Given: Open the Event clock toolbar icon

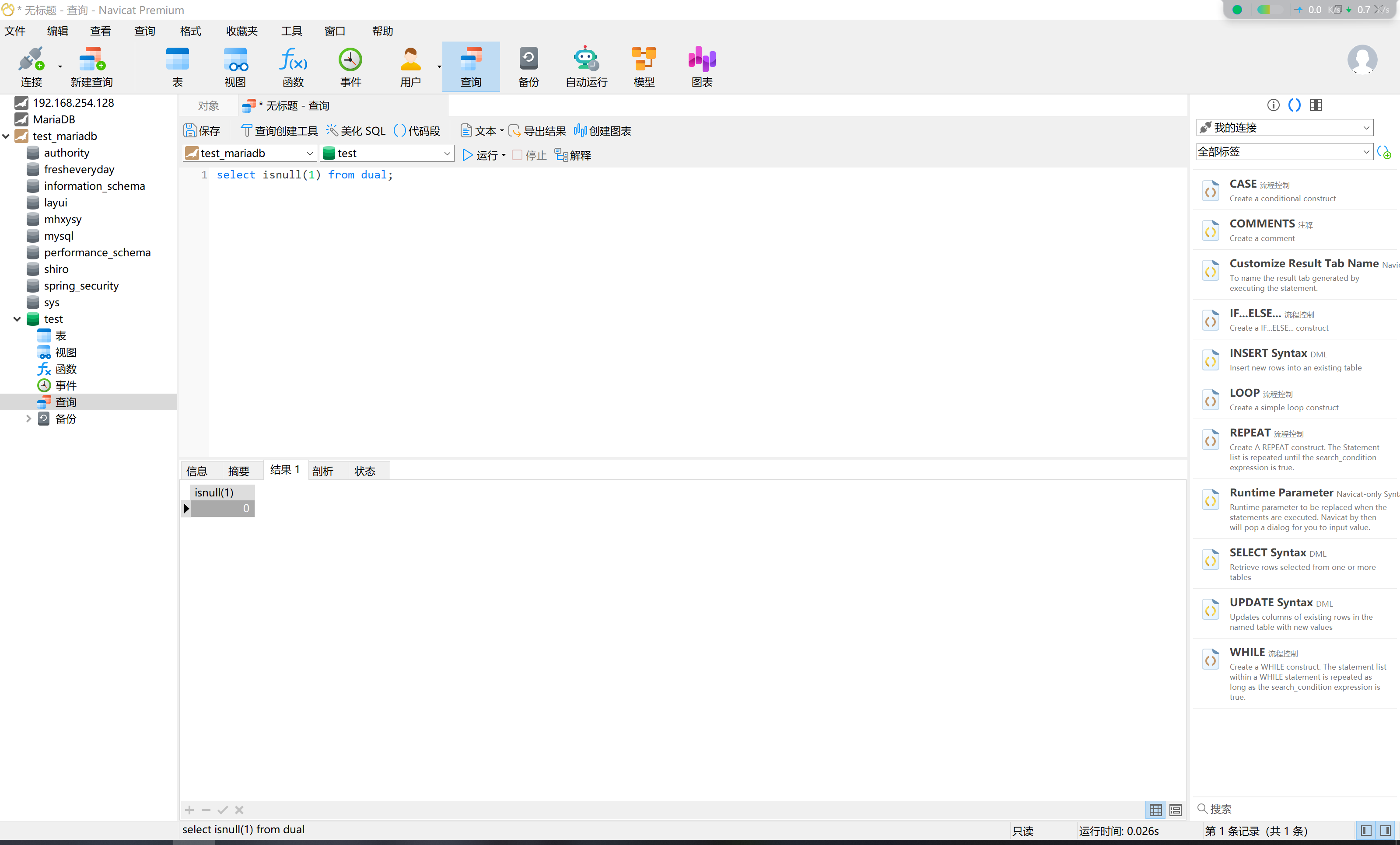Looking at the screenshot, I should (x=350, y=67).
